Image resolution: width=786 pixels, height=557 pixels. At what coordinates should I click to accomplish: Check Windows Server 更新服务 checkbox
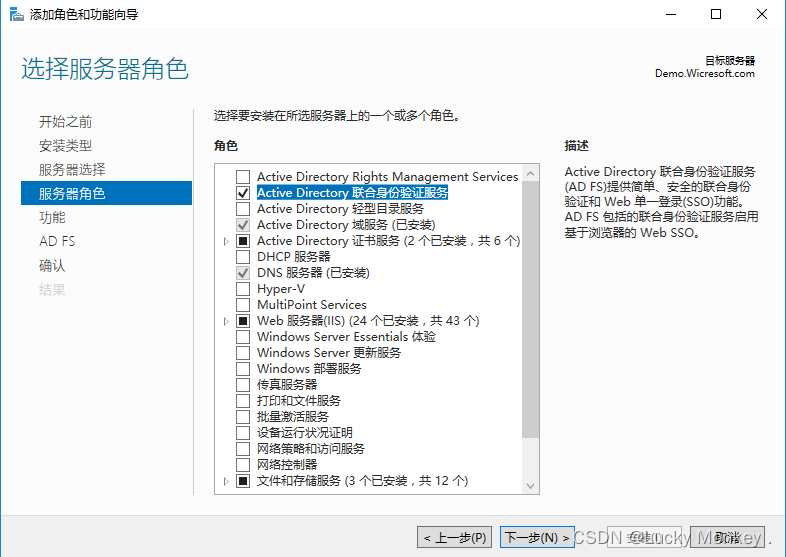coord(243,352)
